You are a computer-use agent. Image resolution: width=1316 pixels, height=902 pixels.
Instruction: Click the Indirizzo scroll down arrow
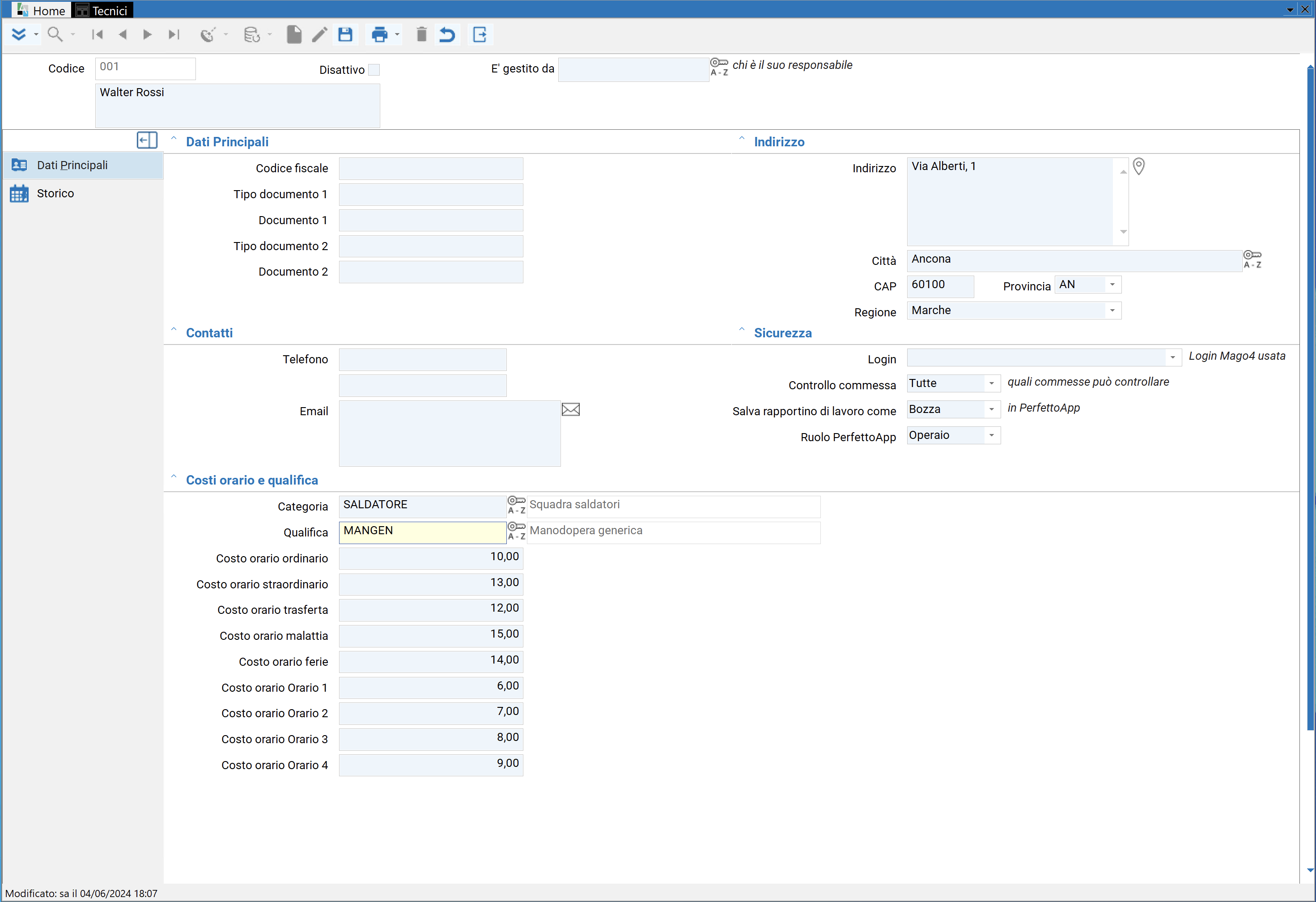[1123, 232]
